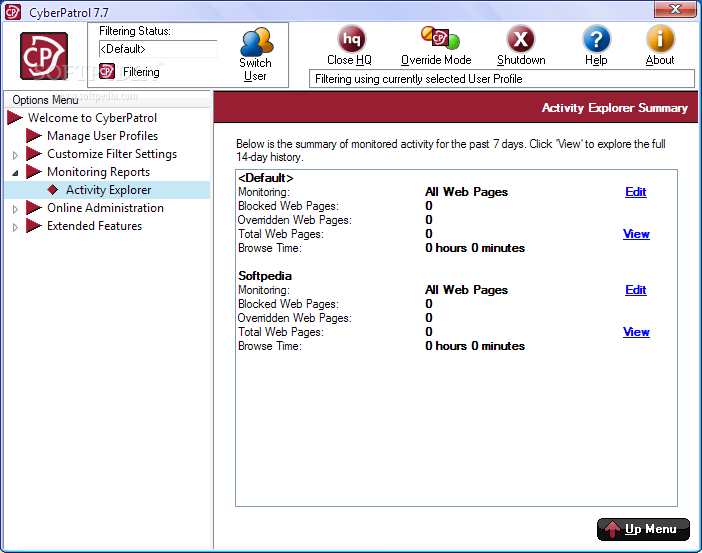Image resolution: width=702 pixels, height=553 pixels.
Task: Click red arrow beside Online Administration
Action: [x=34, y=208]
